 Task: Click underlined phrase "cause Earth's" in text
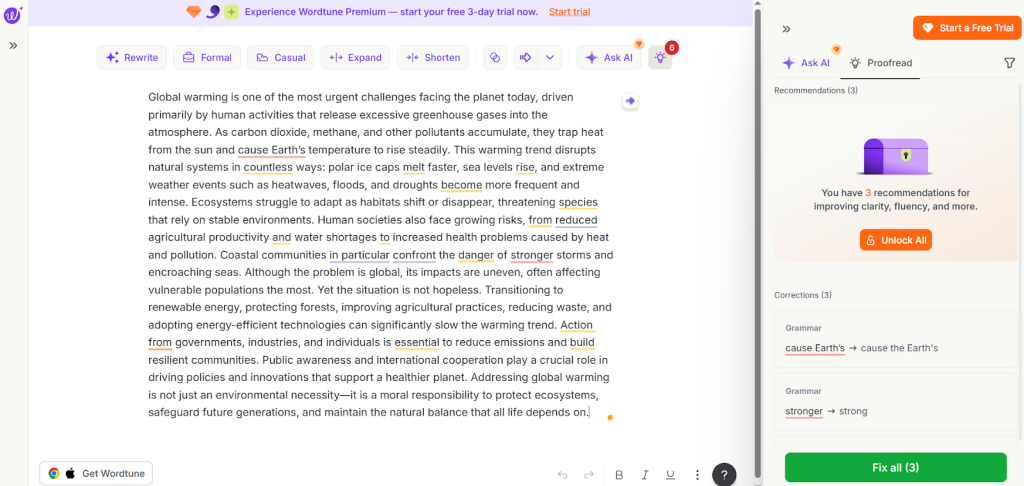pos(271,150)
